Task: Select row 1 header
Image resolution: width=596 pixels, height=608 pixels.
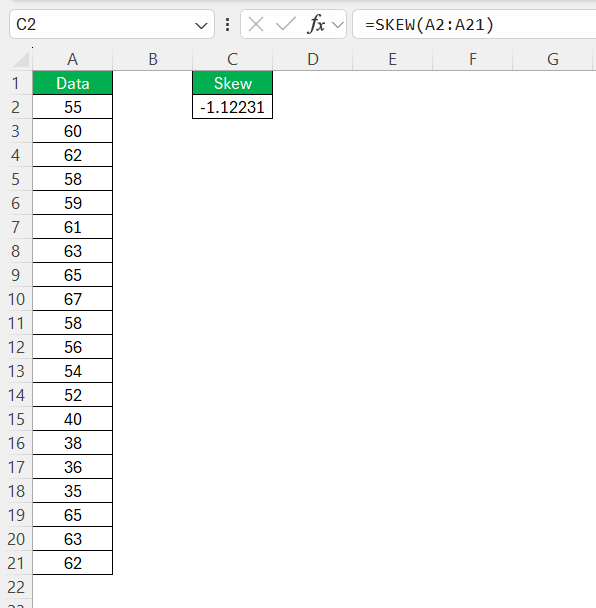Action: 16,83
